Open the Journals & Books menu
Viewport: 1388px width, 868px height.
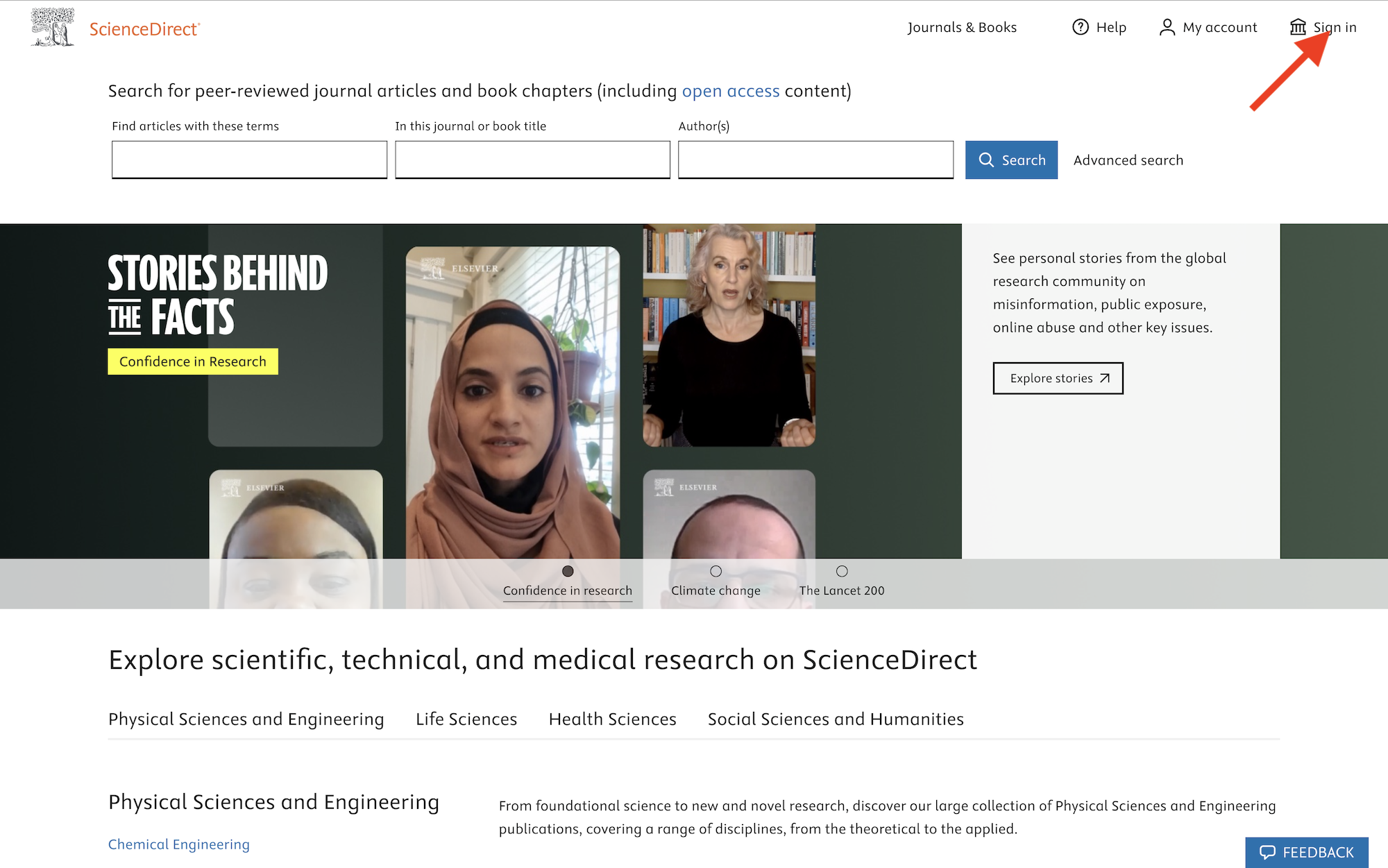[x=961, y=27]
